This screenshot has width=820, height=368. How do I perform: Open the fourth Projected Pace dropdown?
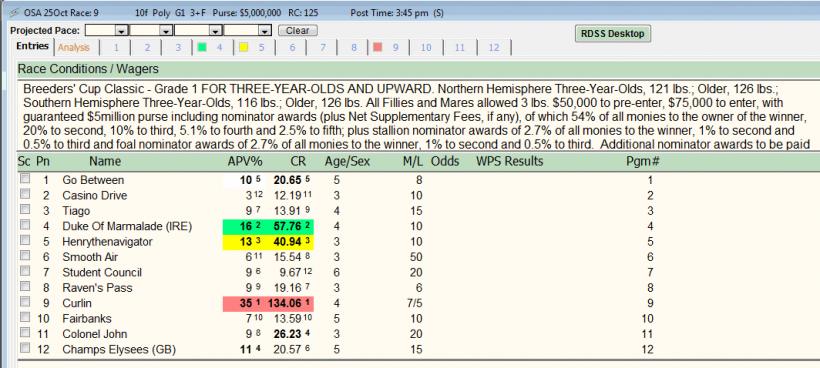coord(265,31)
